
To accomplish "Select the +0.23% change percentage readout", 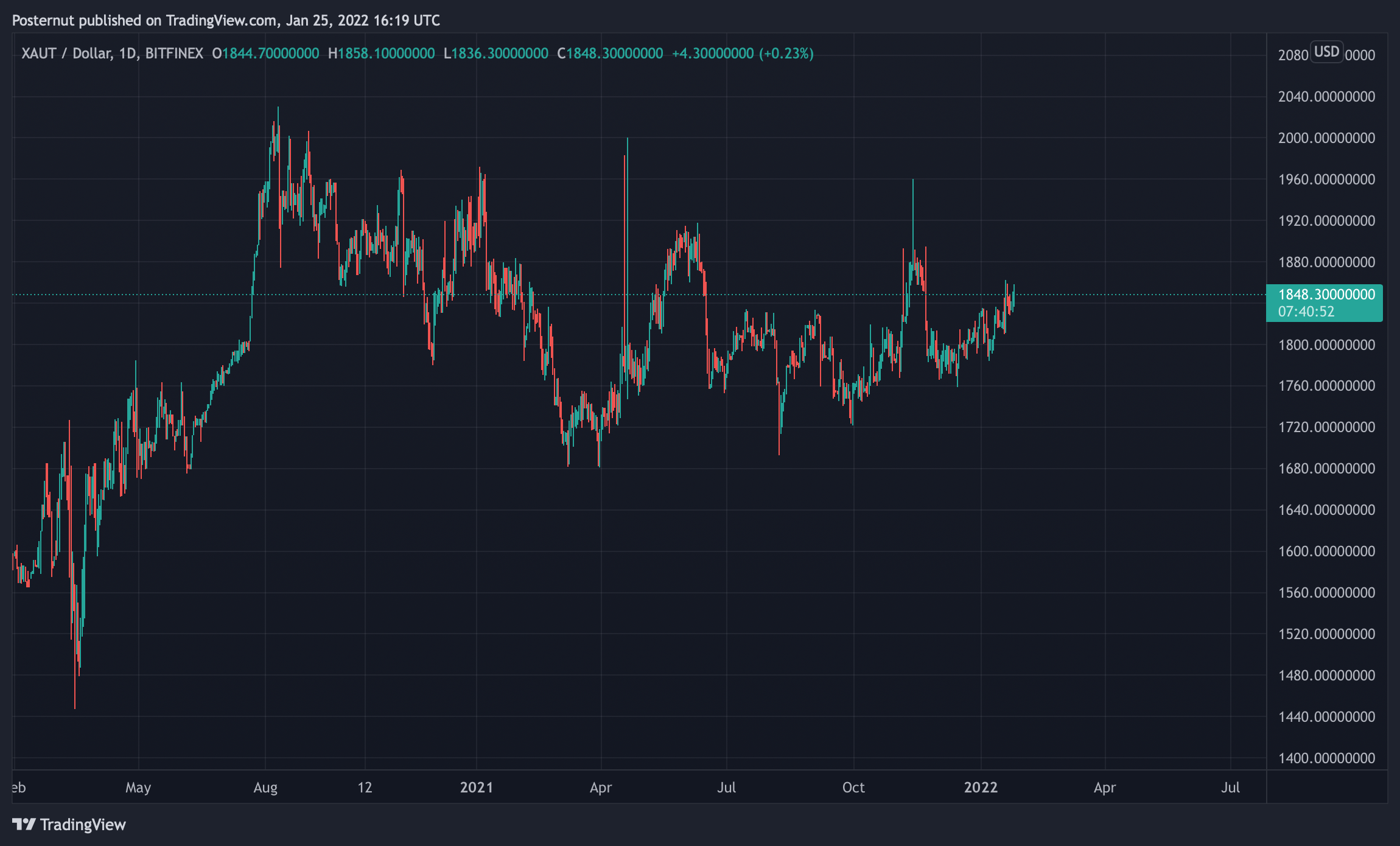I will 785,53.
